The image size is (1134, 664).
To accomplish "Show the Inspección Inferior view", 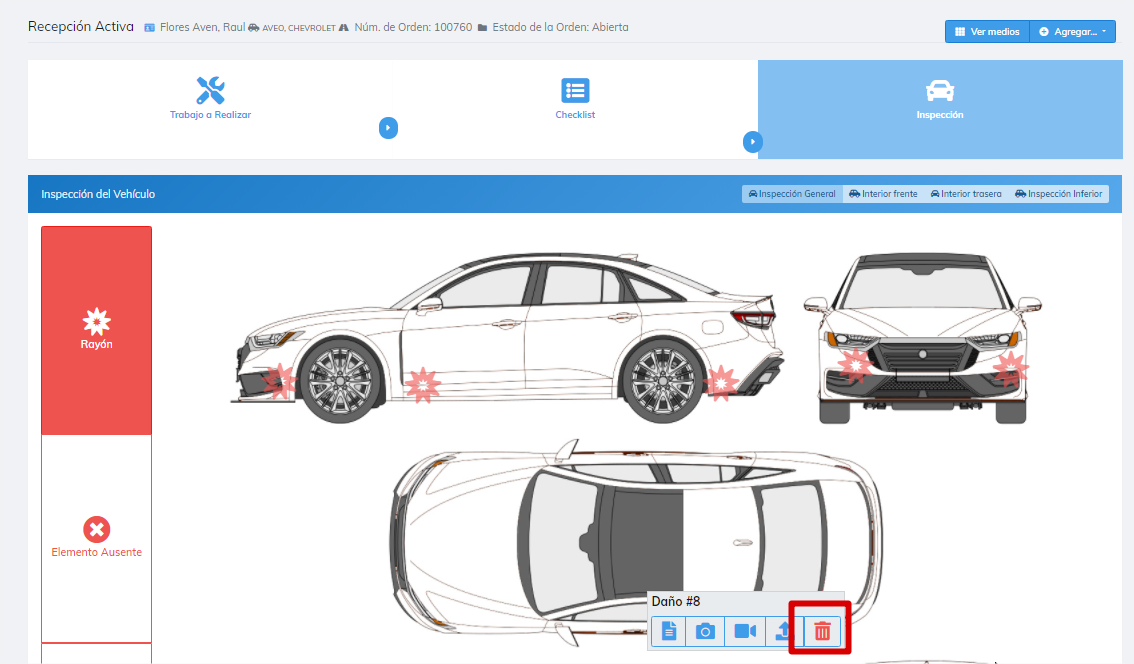I will pyautogui.click(x=1058, y=194).
